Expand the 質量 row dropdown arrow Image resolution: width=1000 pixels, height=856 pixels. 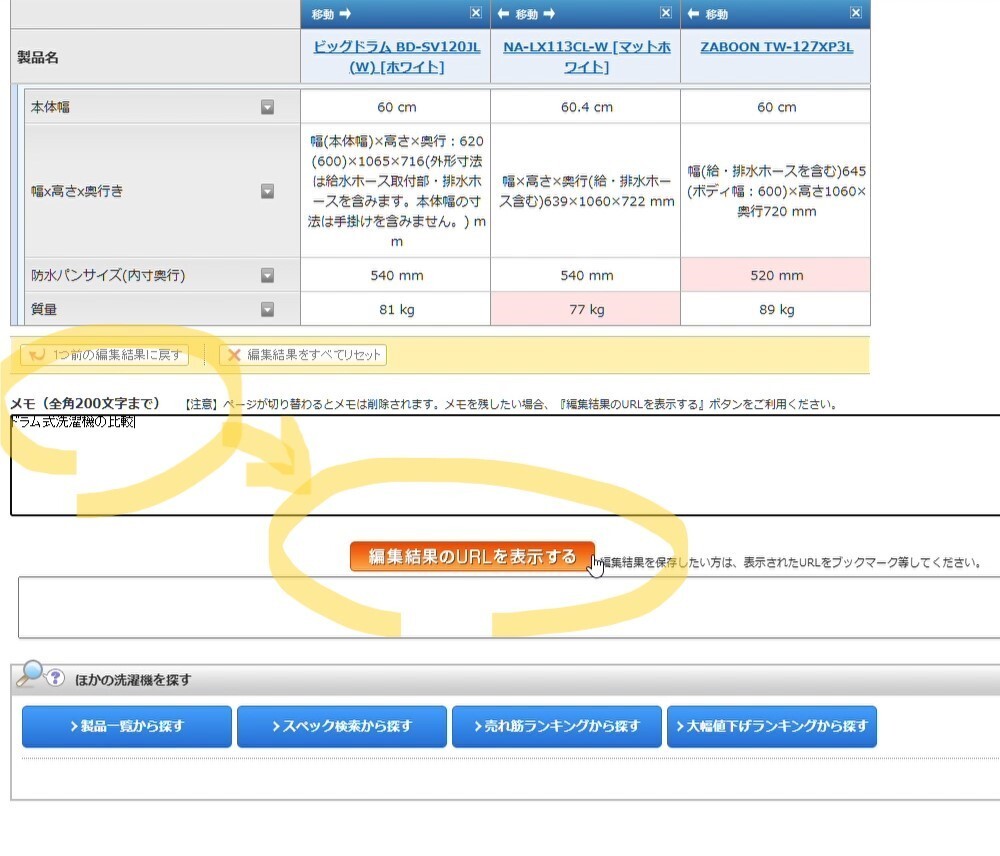(267, 309)
